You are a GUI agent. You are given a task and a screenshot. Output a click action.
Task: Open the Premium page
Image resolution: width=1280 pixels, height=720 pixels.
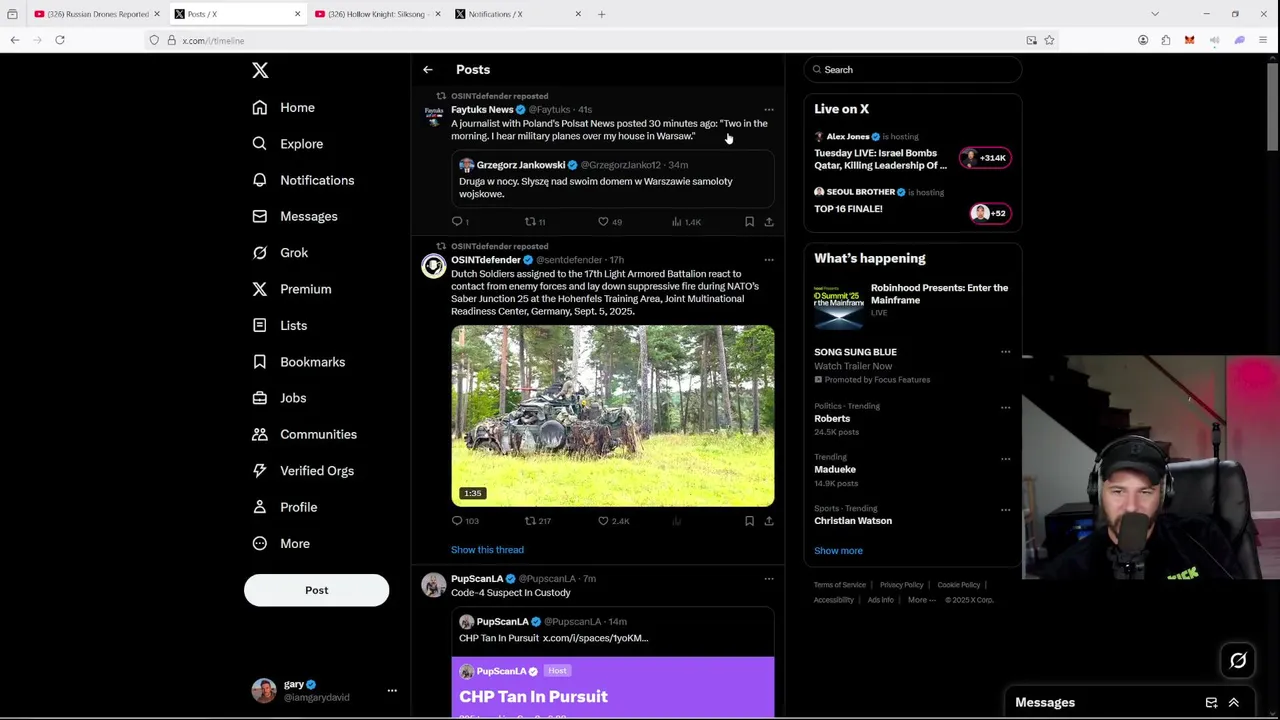(x=292, y=289)
